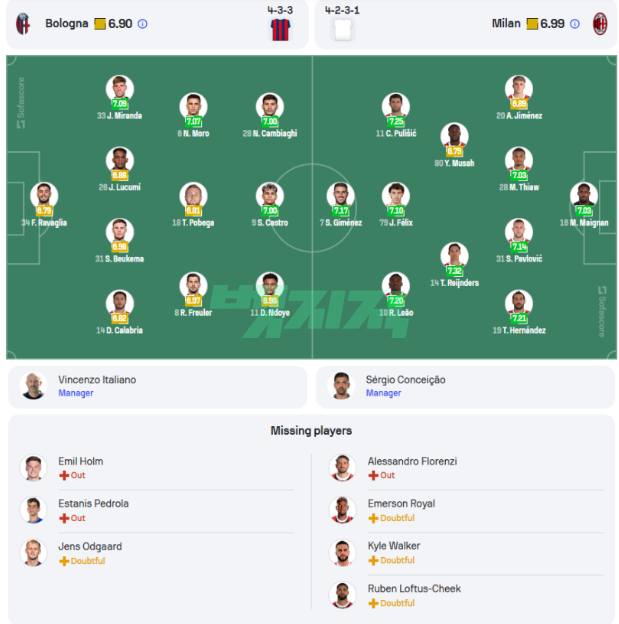The height and width of the screenshot is (624, 619).
Task: Open R. Leão's player avatar
Action: click(x=396, y=284)
